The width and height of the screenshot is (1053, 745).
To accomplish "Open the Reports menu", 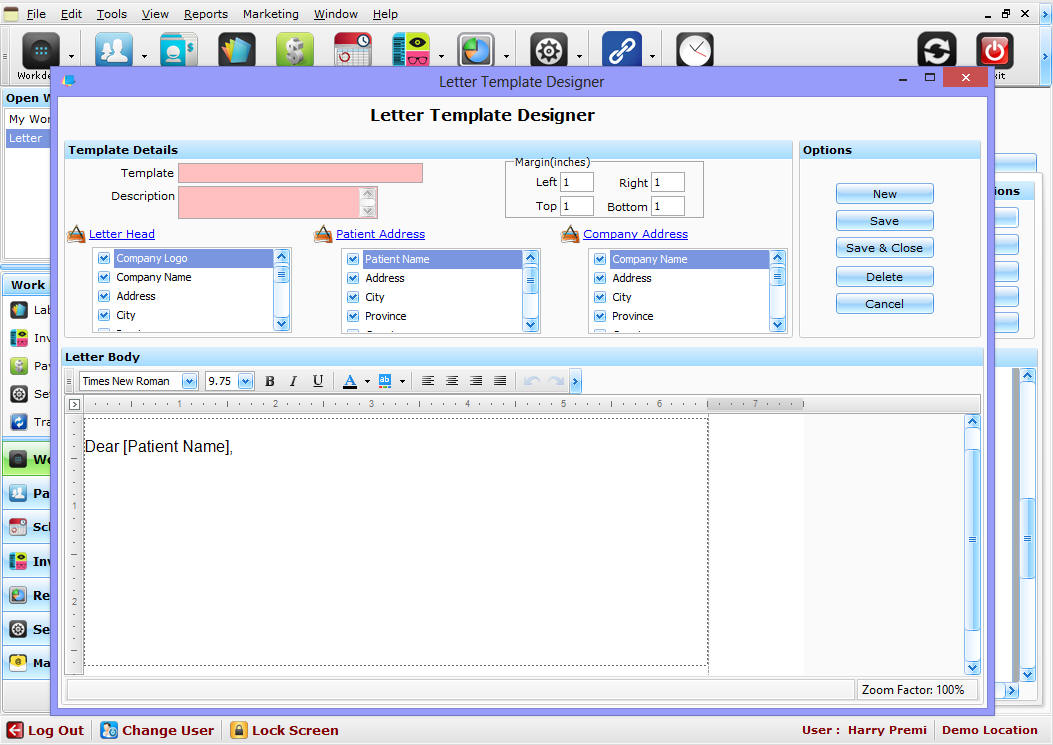I will [205, 13].
